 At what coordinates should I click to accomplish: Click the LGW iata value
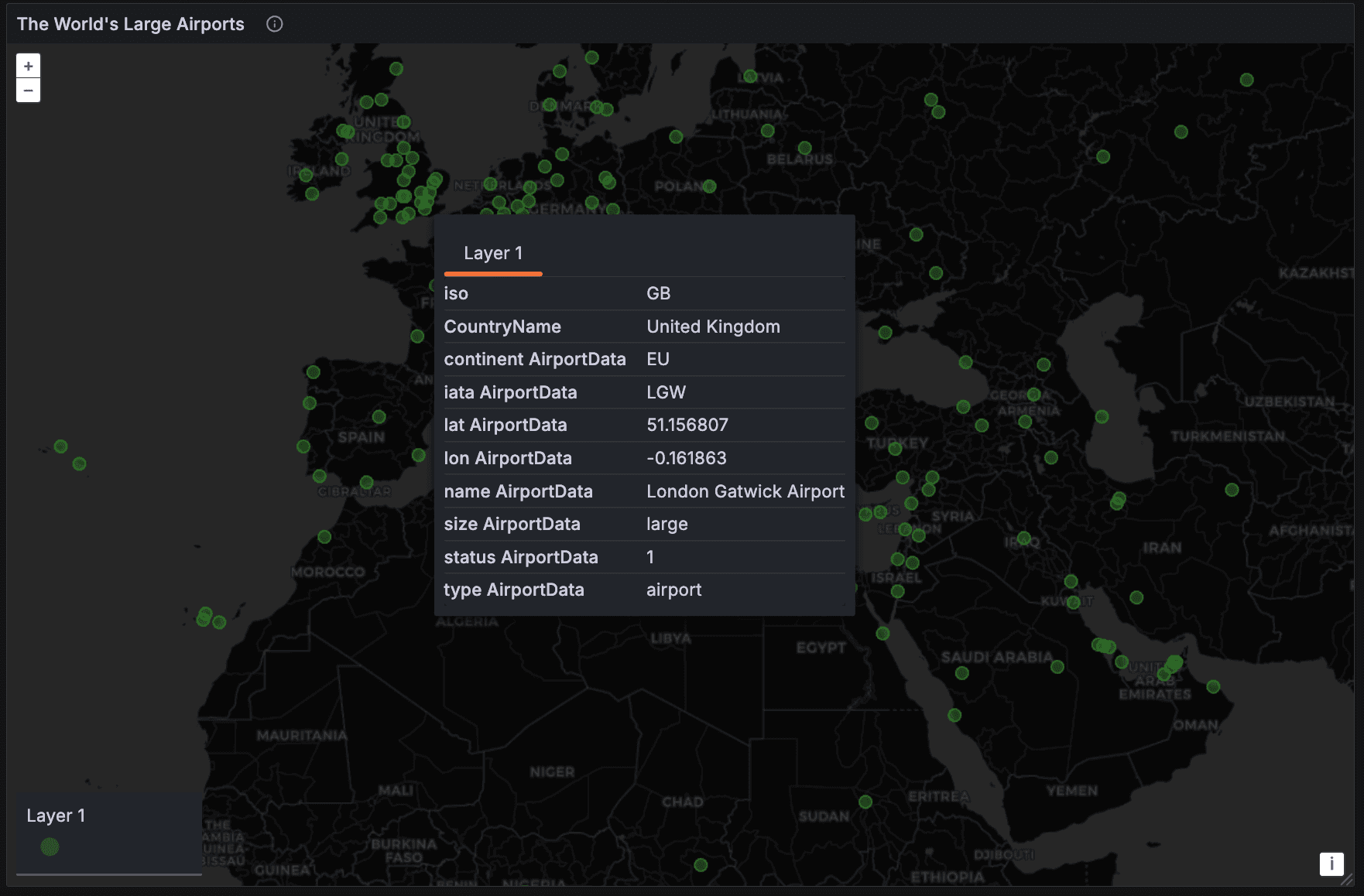666,392
